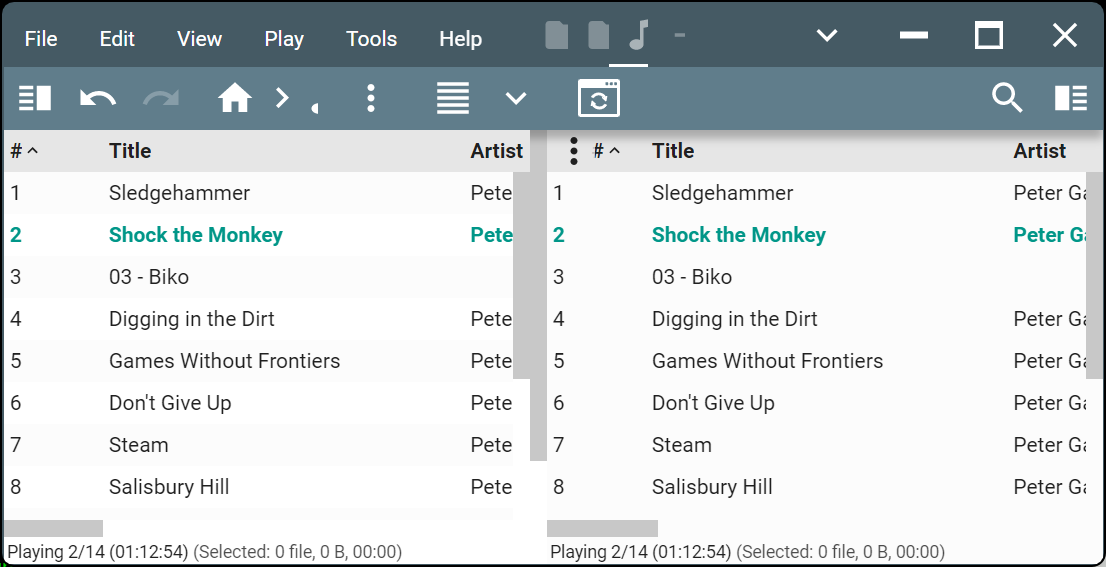The image size is (1106, 567).
Task: Switch to the music note tab
Action: click(x=638, y=37)
